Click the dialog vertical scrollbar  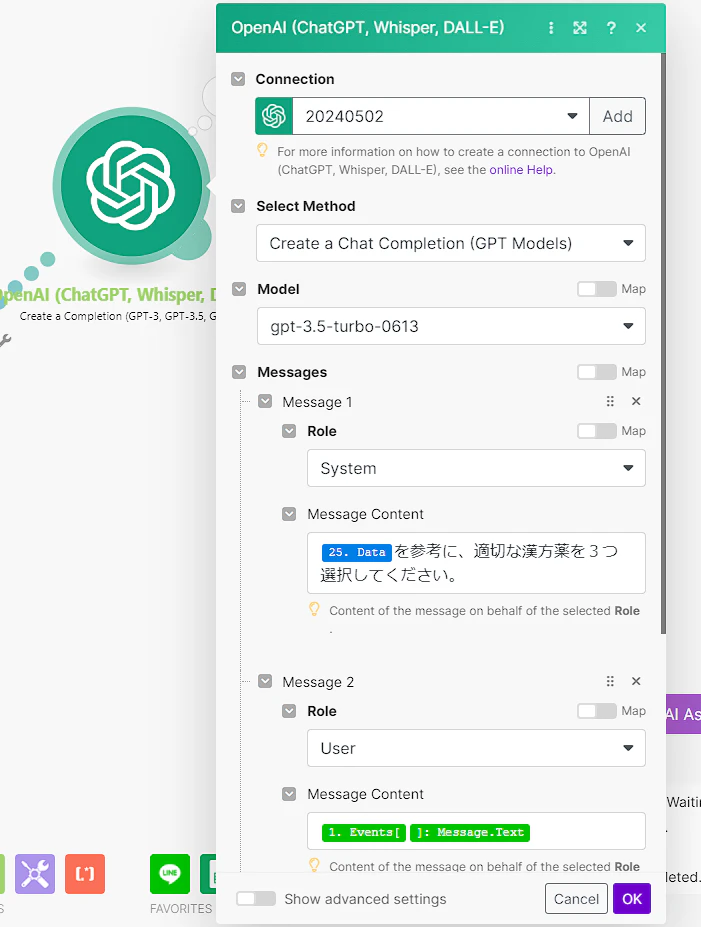coord(663,343)
